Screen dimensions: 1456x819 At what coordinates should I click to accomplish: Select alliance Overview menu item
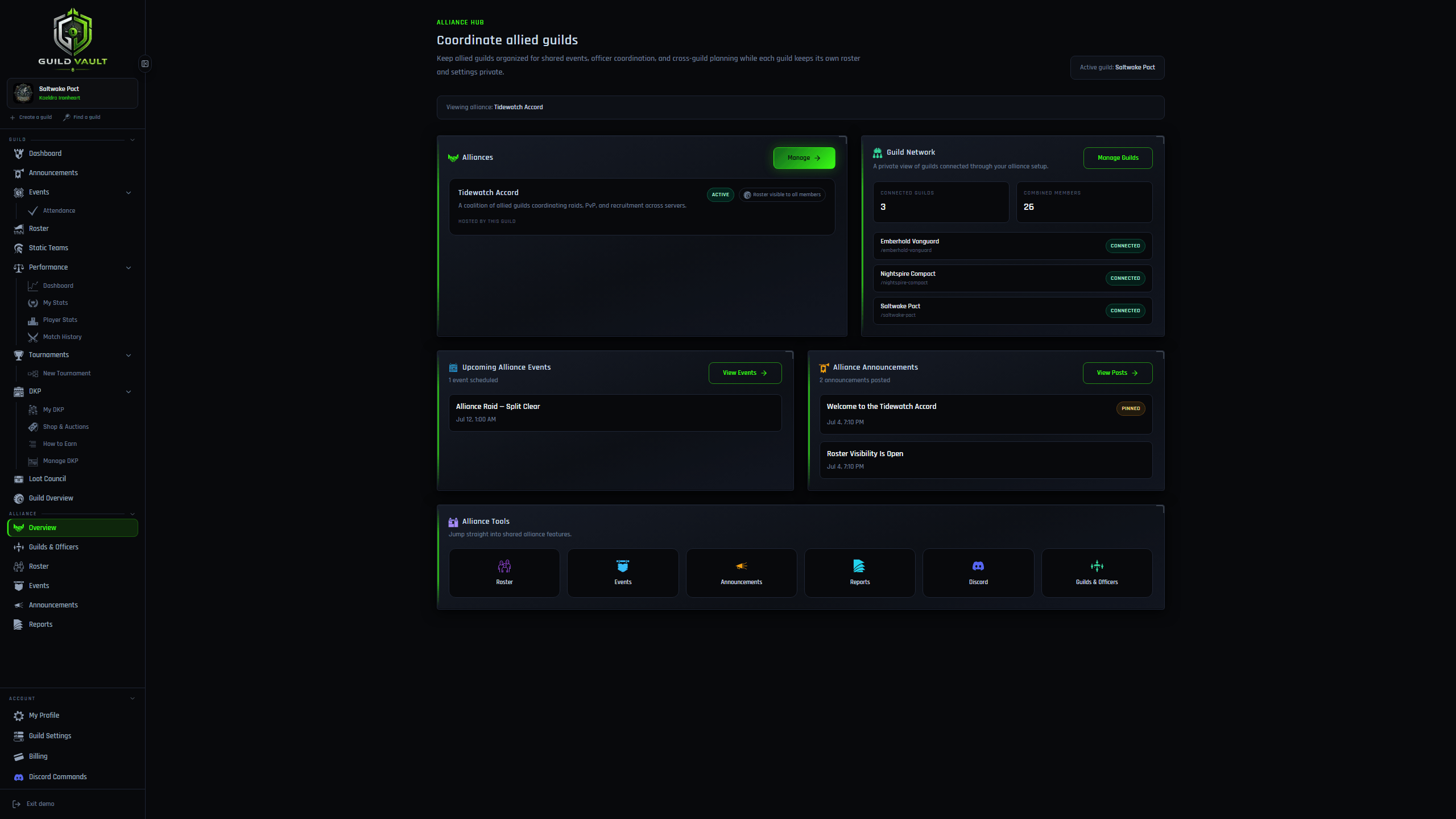pos(73,528)
